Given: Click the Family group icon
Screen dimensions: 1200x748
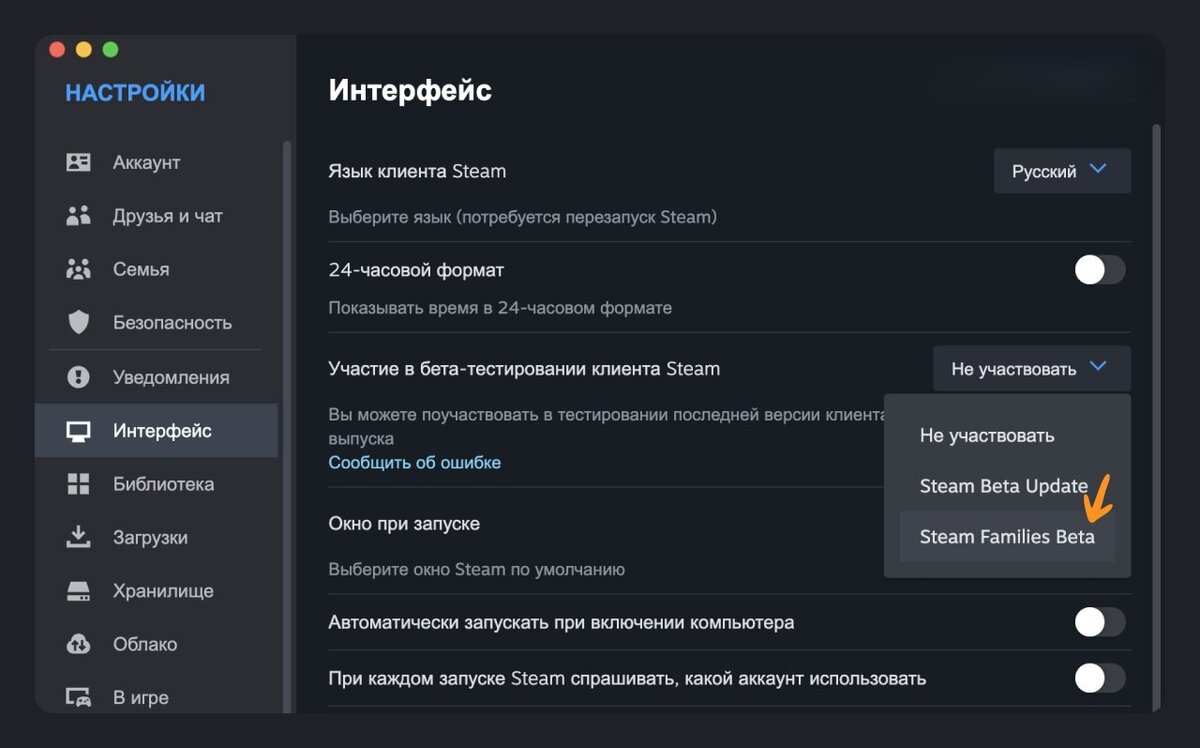Looking at the screenshot, I should 78,269.
